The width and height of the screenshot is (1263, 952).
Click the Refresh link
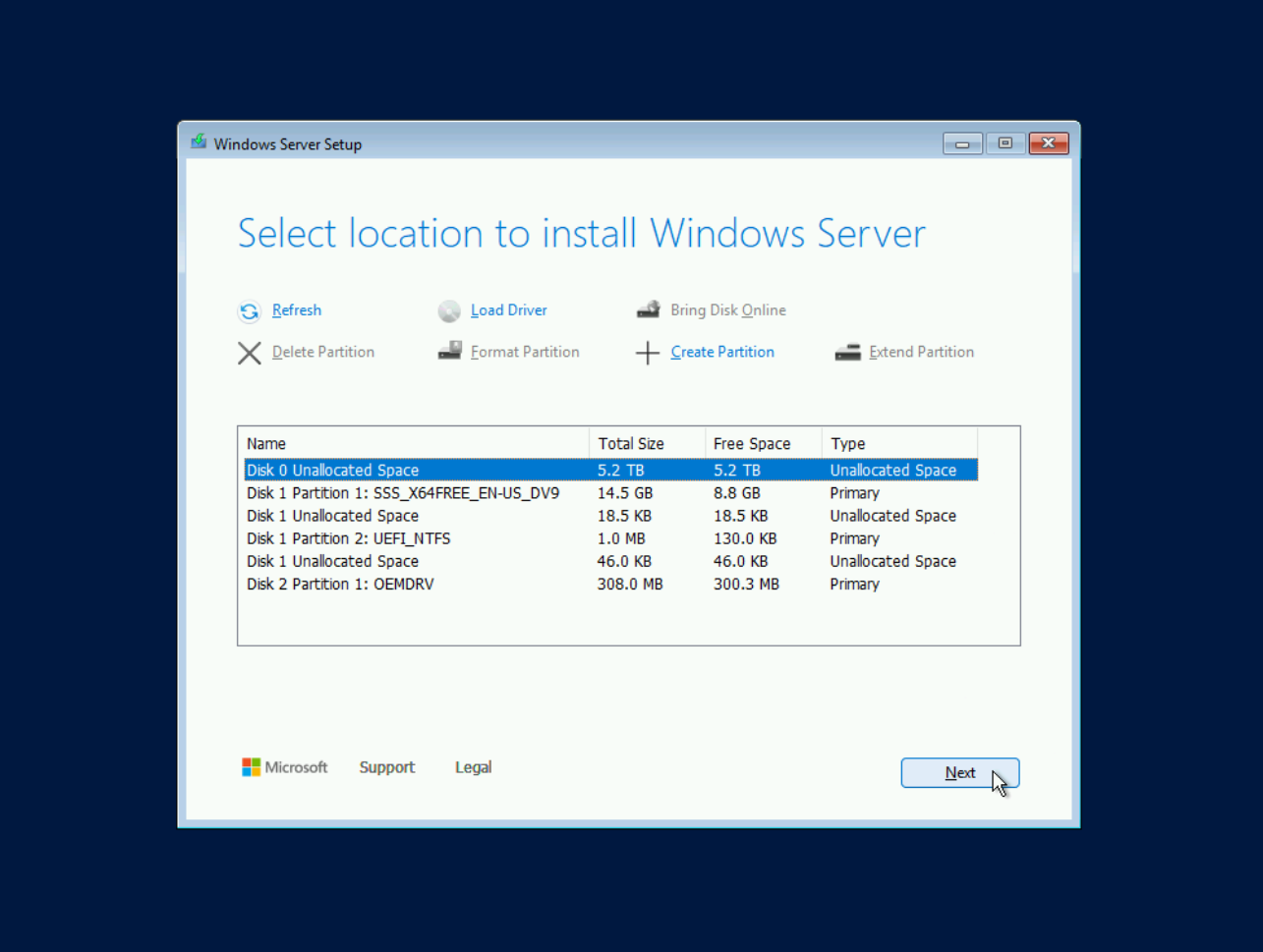297,310
